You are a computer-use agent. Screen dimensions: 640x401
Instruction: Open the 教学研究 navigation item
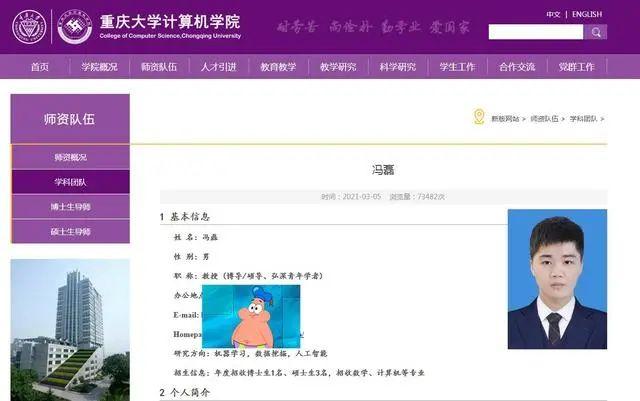click(338, 67)
